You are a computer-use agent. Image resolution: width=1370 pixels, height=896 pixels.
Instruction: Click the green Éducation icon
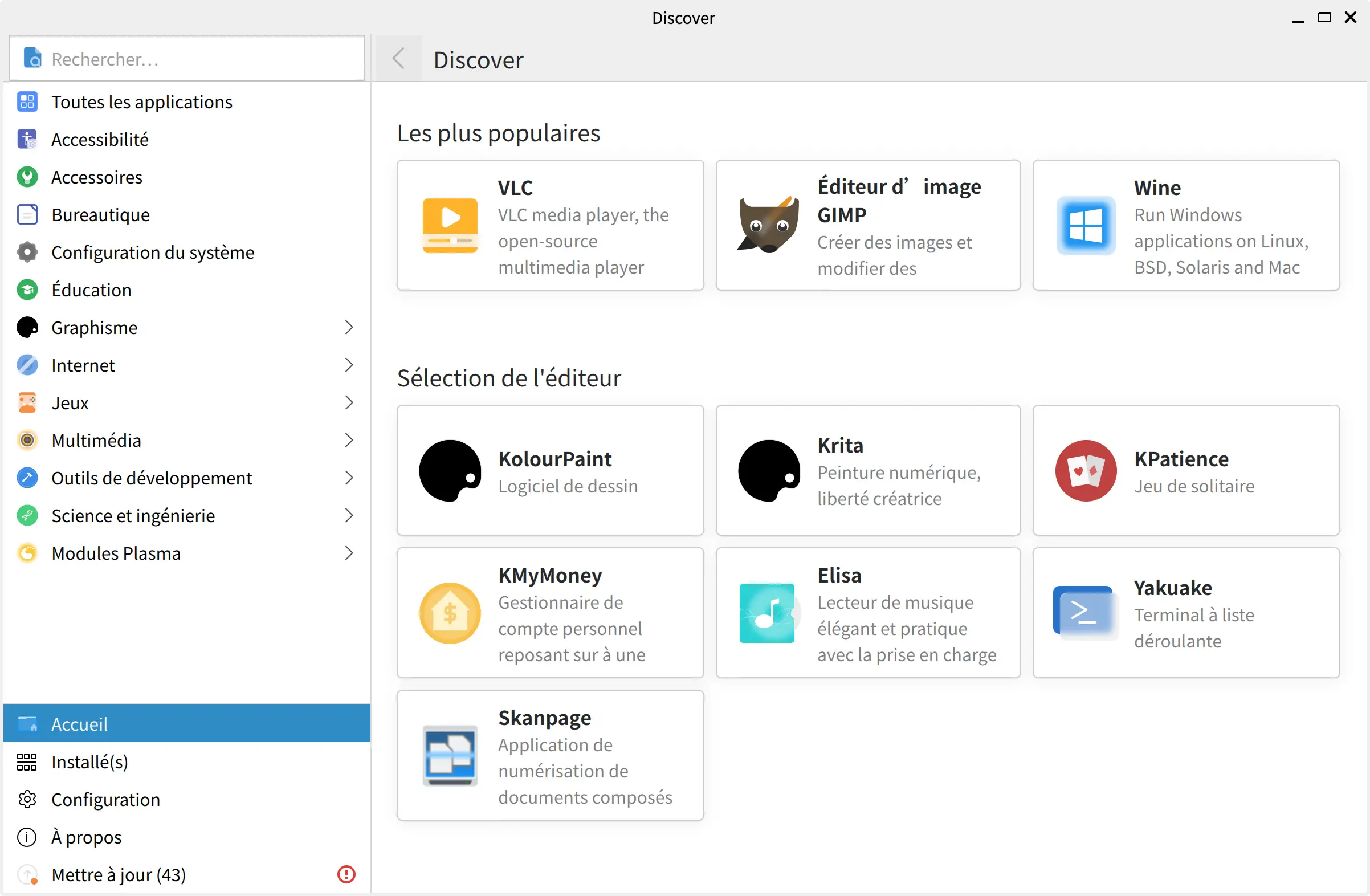pyautogui.click(x=27, y=290)
